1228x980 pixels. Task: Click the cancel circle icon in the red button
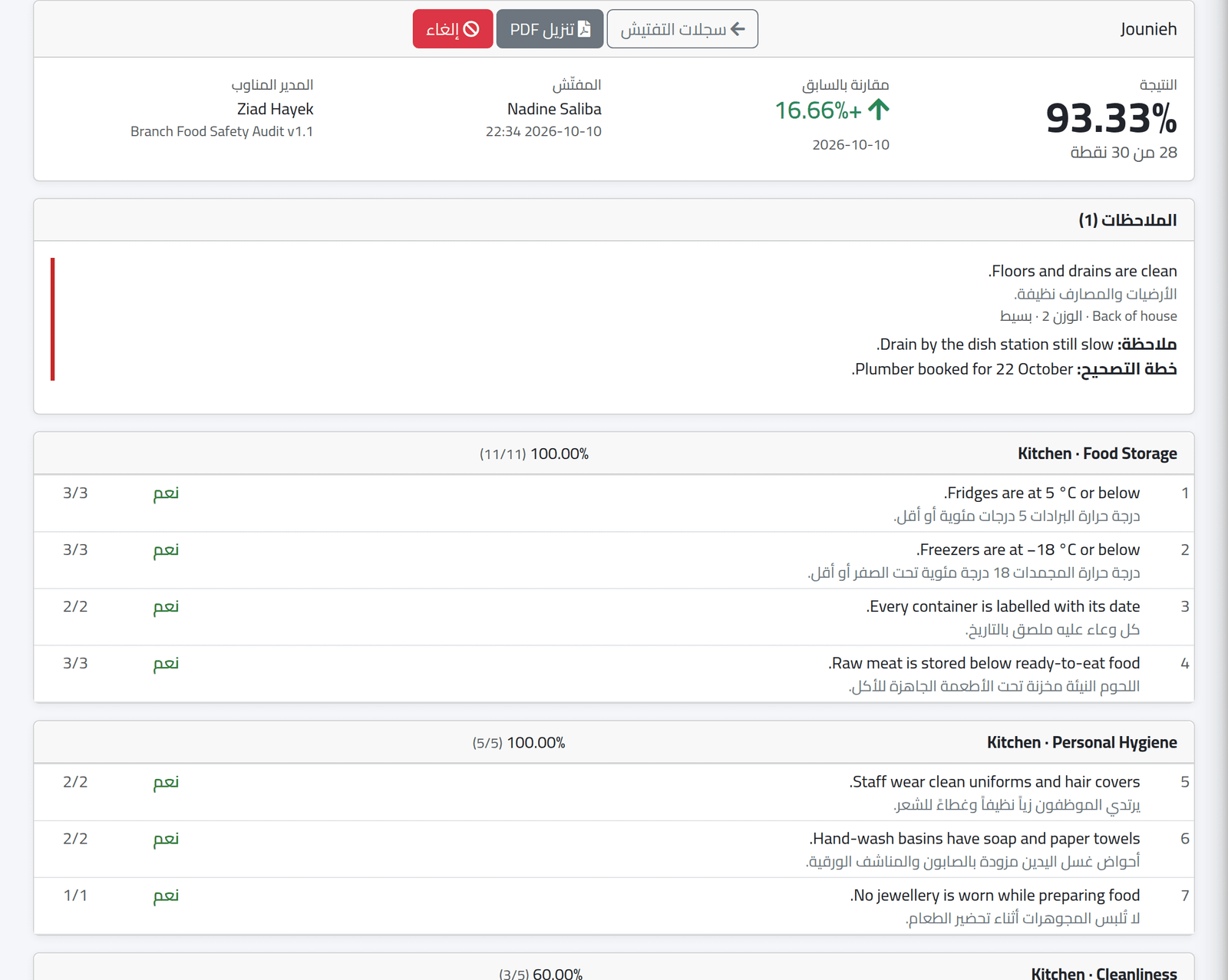pyautogui.click(x=471, y=29)
